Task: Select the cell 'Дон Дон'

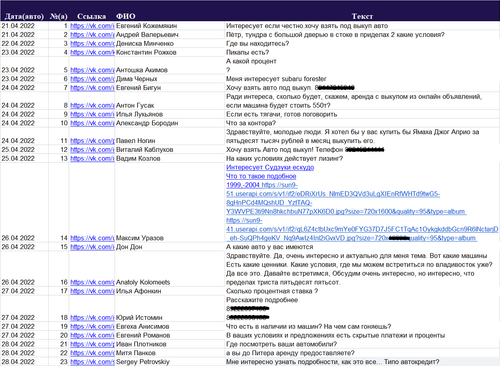Action: point(129,247)
